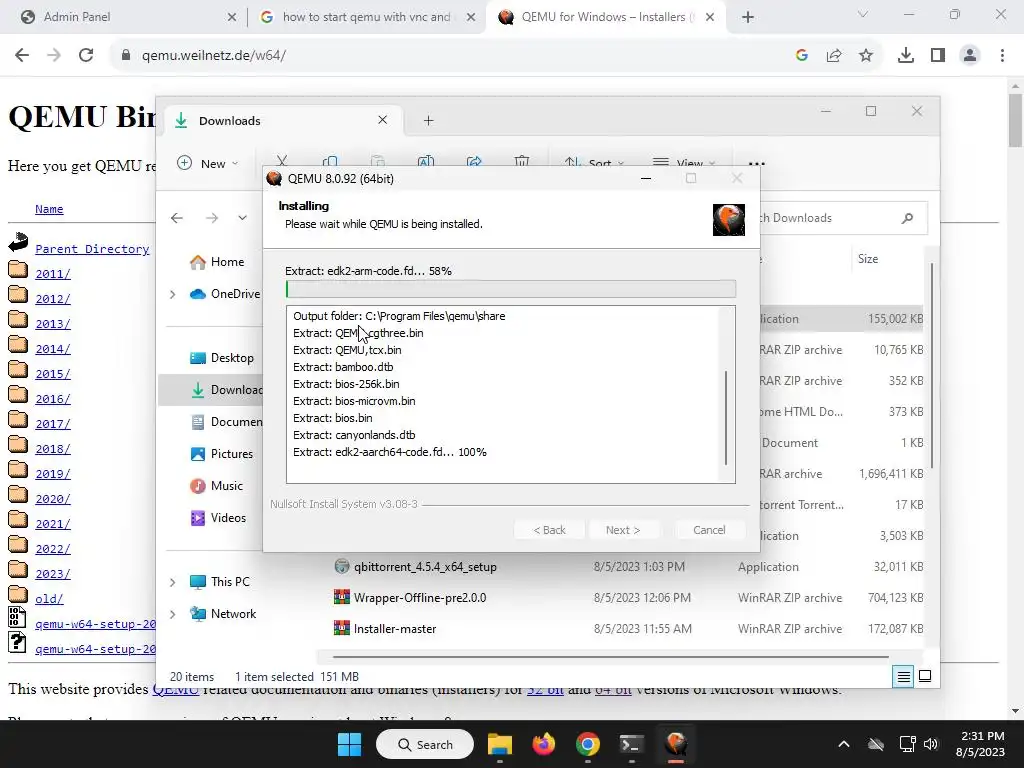Viewport: 1024px width, 768px height.
Task: Click Rename icon in Explorer toolbar
Action: point(426,161)
